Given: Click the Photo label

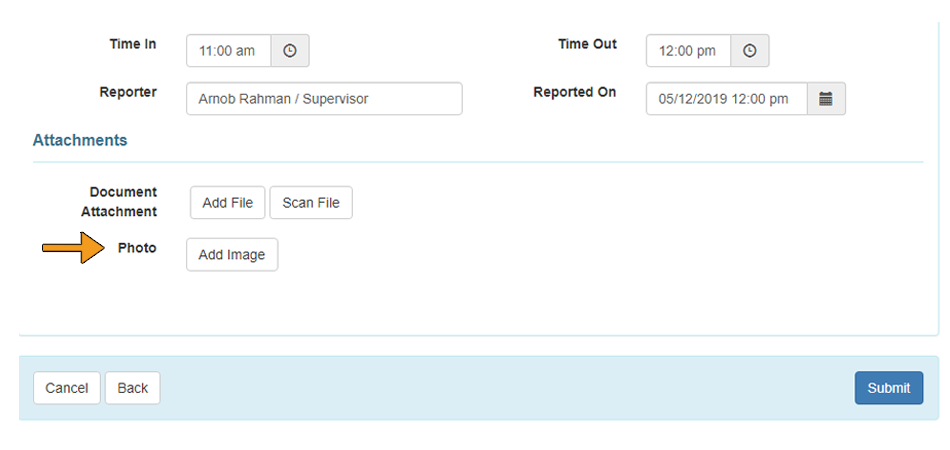Looking at the screenshot, I should (x=137, y=248).
